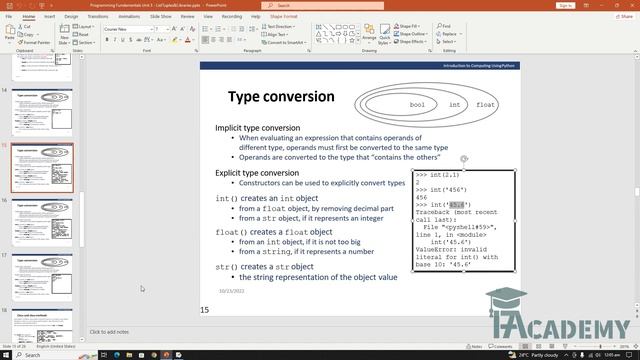This screenshot has width=640, height=360.
Task: Select the right arrow shape in shapes gallery
Action: point(338,34)
